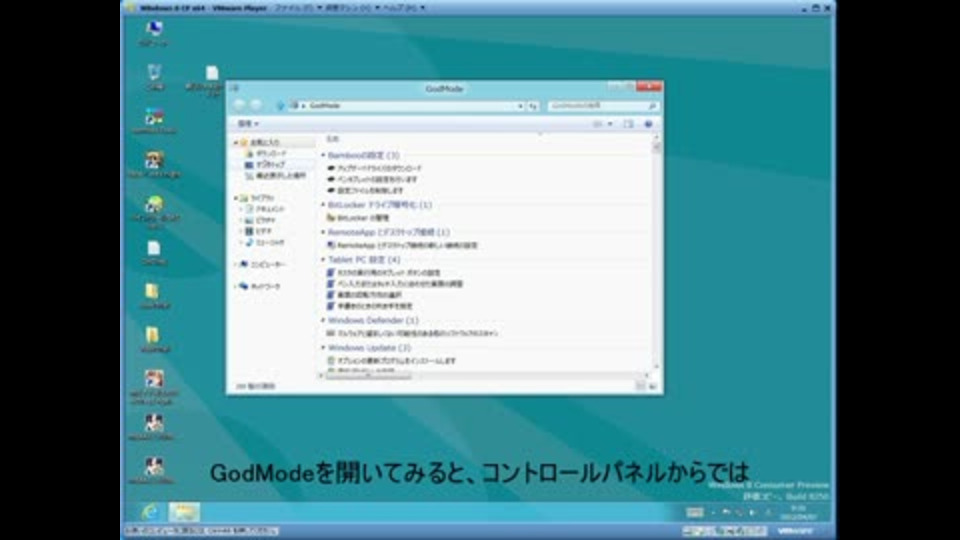This screenshot has width=960, height=540.
Task: Click the volume icon in the system tray
Action: [753, 512]
